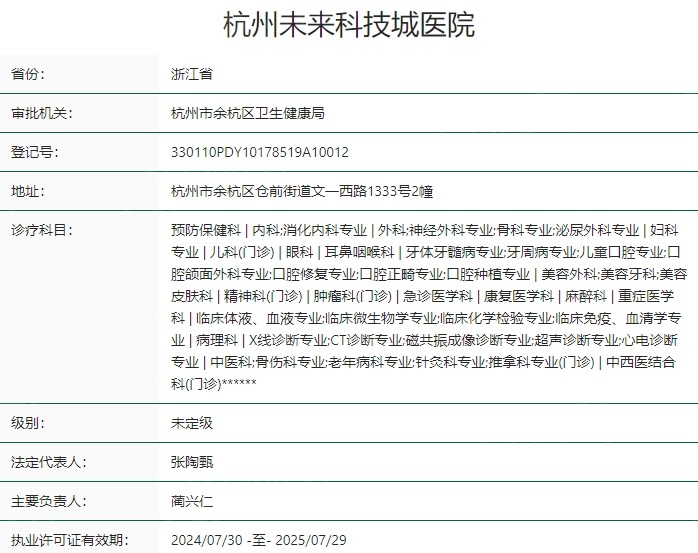The width and height of the screenshot is (698, 553).
Task: Select the 审批机关 label
Action: pyautogui.click(x=42, y=113)
